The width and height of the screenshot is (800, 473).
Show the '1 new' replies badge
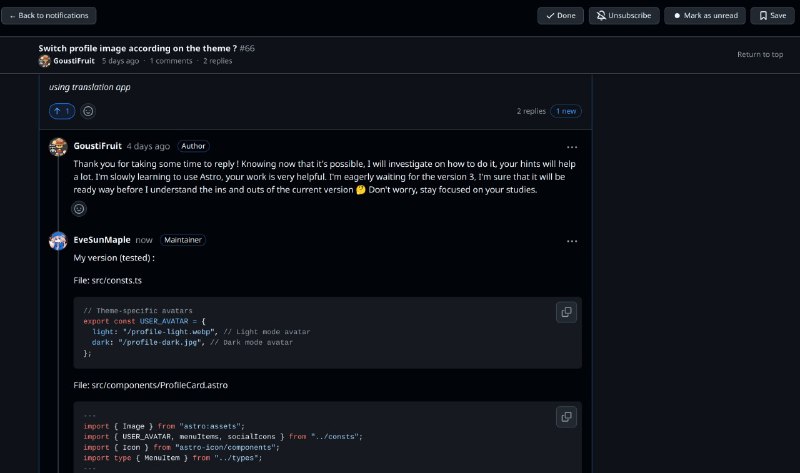(566, 111)
